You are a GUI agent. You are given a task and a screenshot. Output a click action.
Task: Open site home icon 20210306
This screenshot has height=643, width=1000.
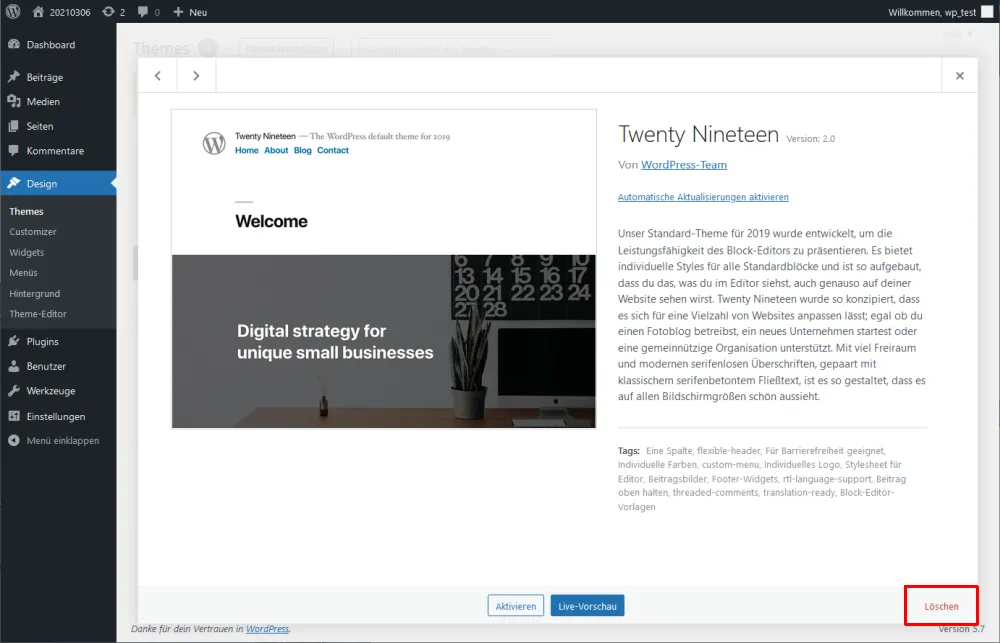(38, 12)
